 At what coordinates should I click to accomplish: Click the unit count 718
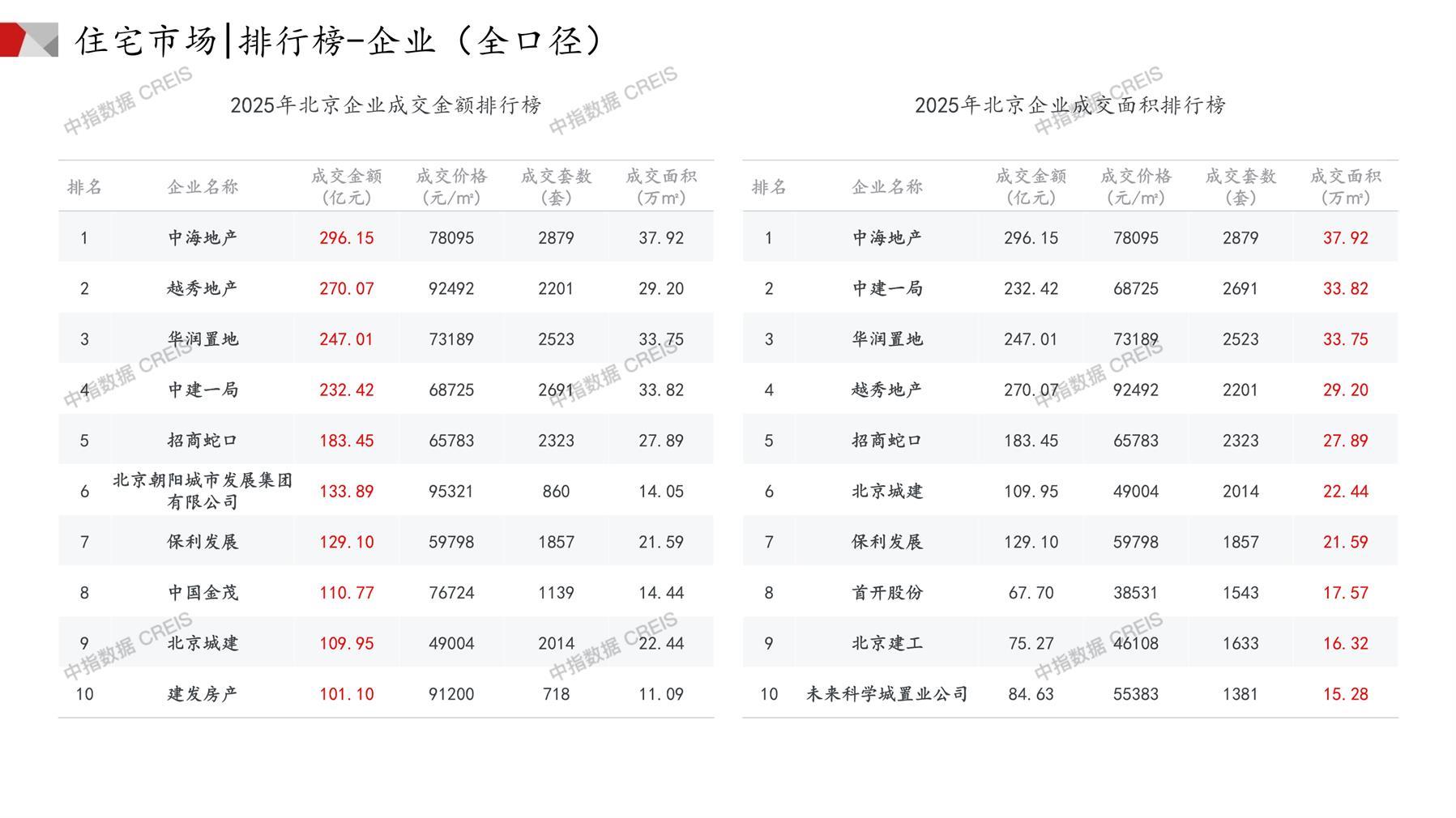pos(556,694)
